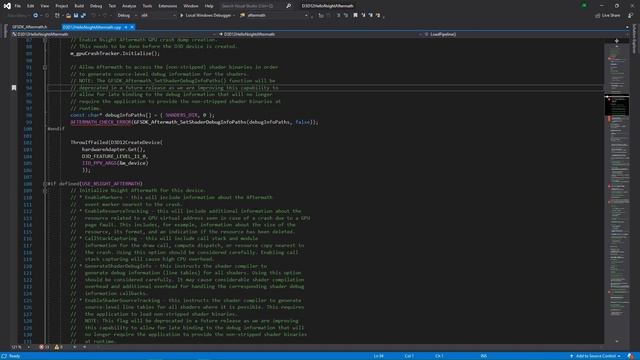Open the zoom level dropdown
The height and width of the screenshot is (360, 640).
[x=20, y=347]
